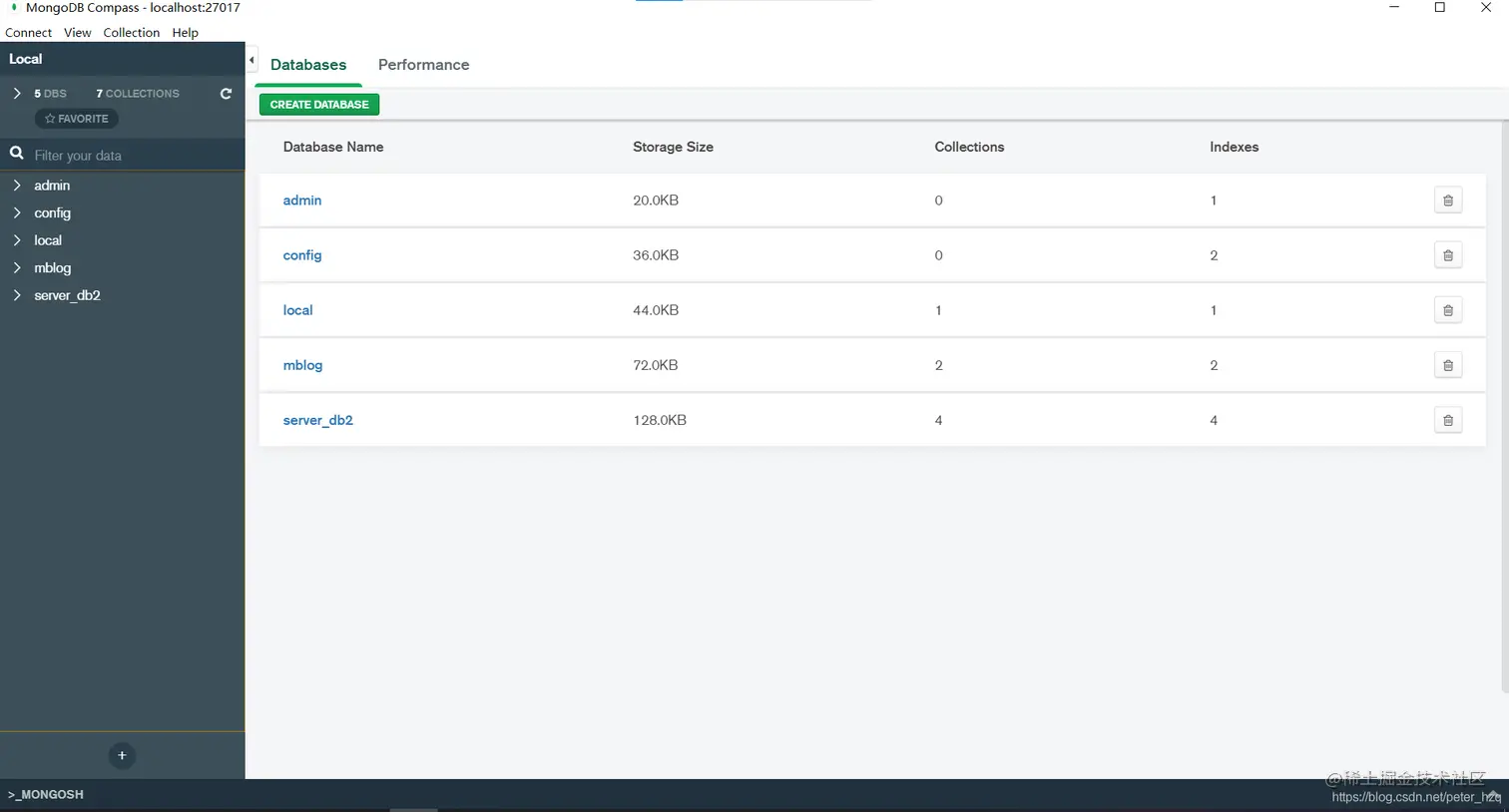
Task: Click the vertical scrollbar on the right
Action: pos(1504,409)
